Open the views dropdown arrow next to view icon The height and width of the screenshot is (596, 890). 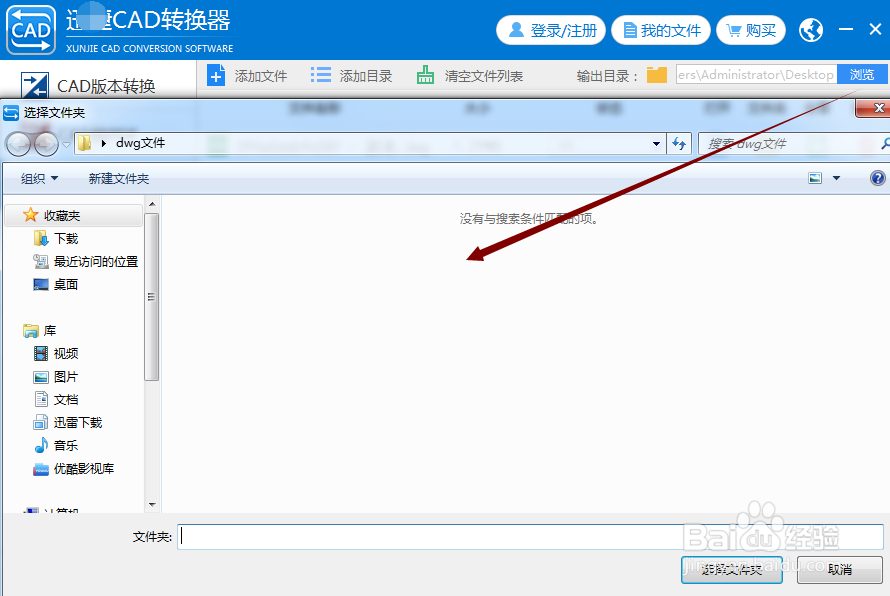(835, 176)
